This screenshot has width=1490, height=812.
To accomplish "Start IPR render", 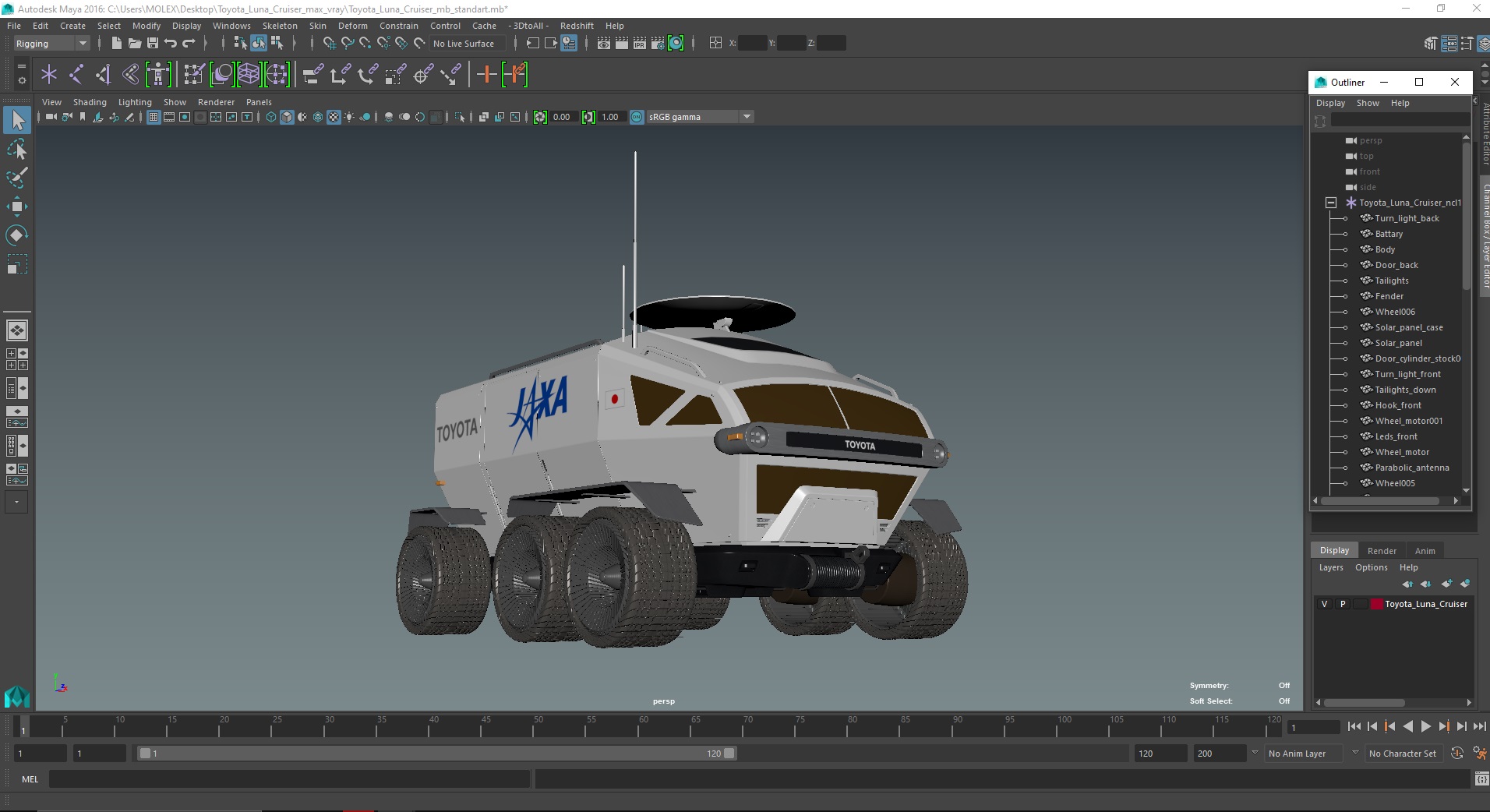I will pyautogui.click(x=640, y=44).
